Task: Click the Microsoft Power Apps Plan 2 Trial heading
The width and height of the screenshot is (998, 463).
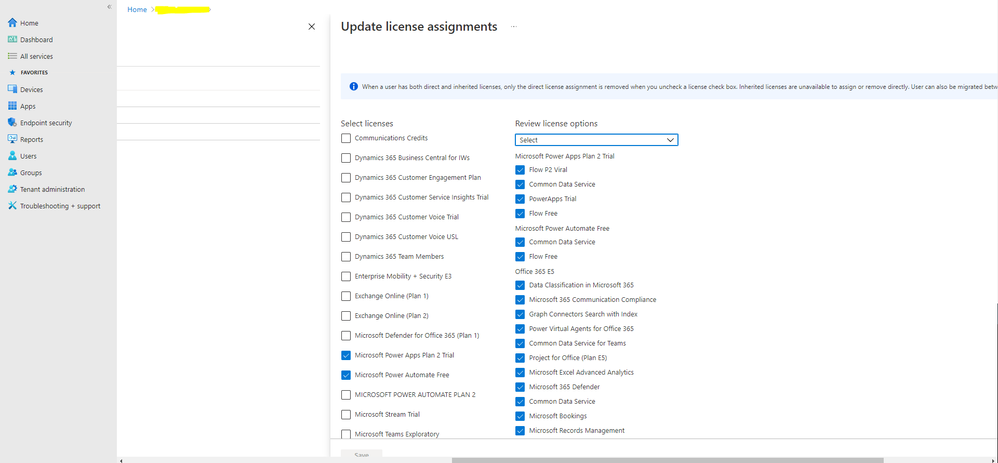Action: 565,155
